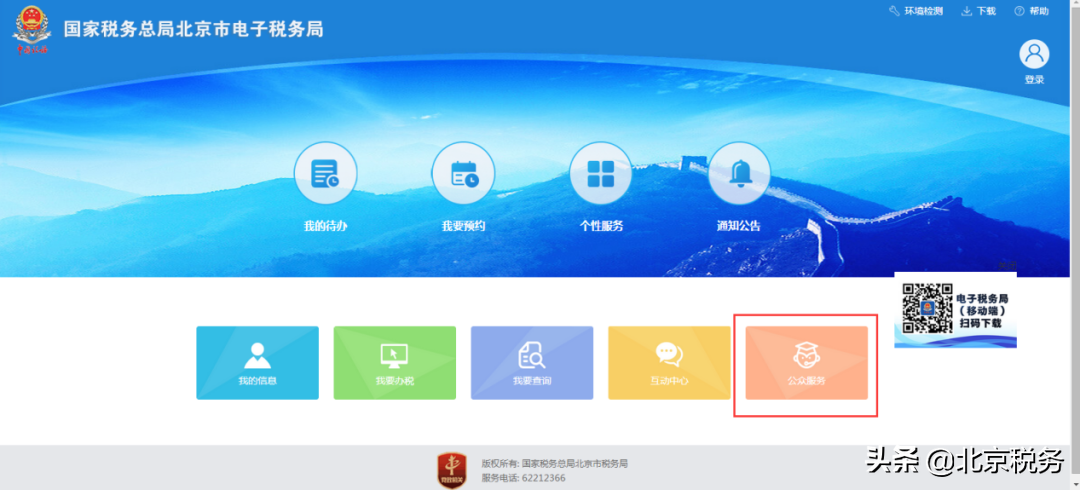Click the 登录 user avatar icon
Screen dimensions: 1080x490
click(x=1034, y=54)
